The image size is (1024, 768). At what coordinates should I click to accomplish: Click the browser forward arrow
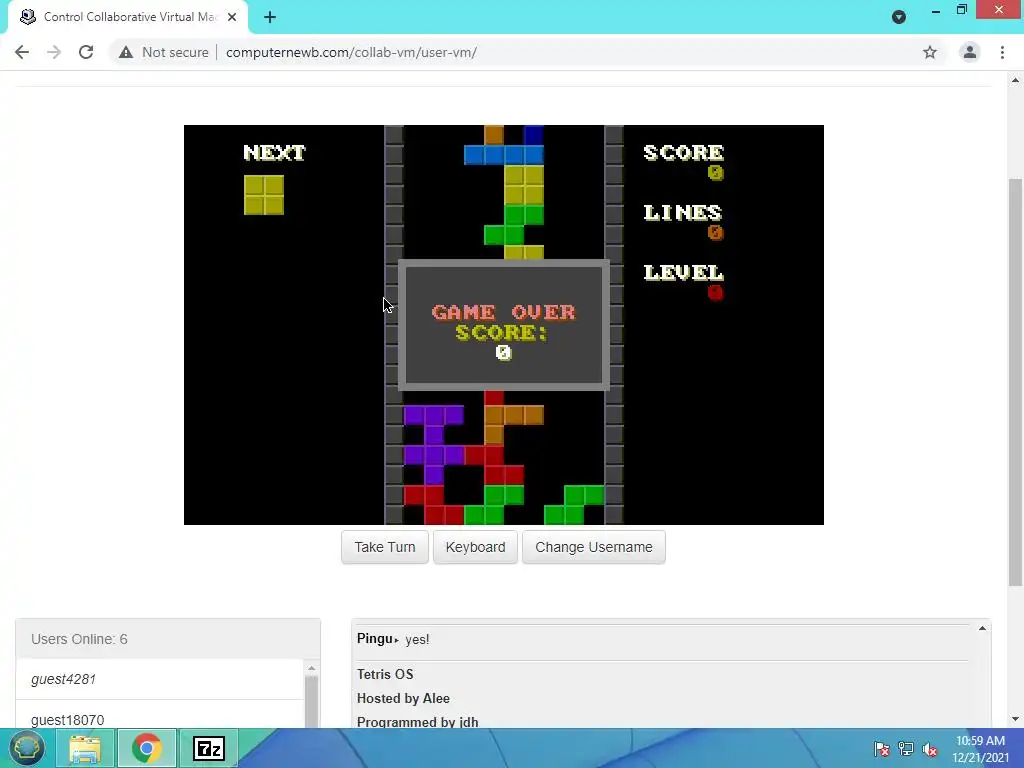point(54,52)
